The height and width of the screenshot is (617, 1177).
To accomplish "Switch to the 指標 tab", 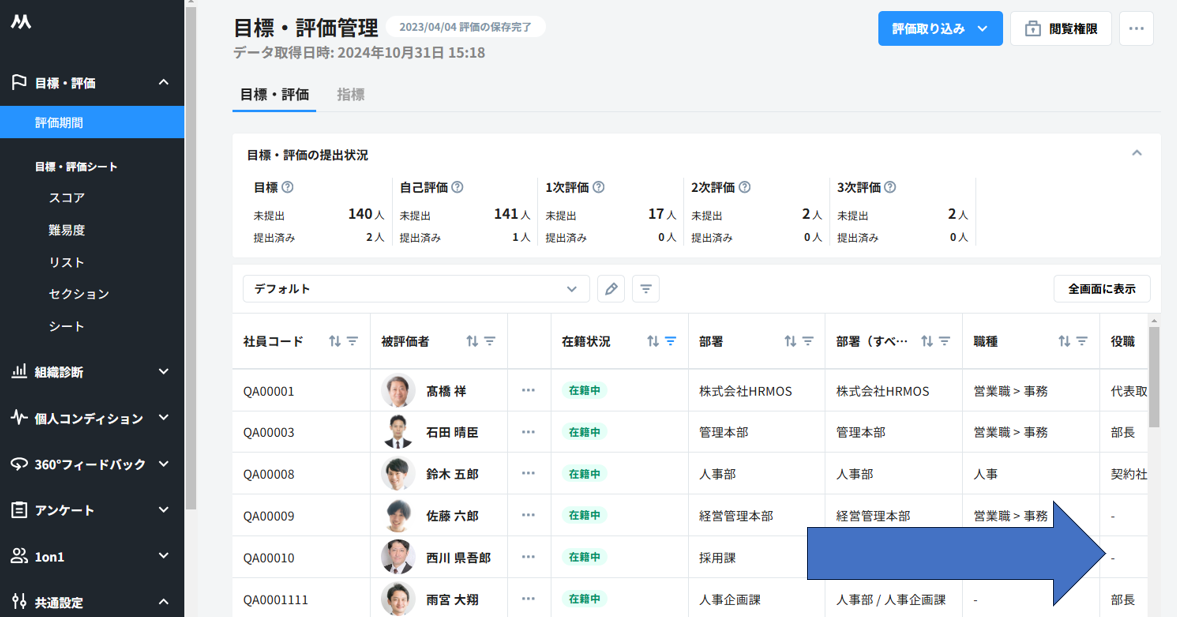I will (350, 95).
